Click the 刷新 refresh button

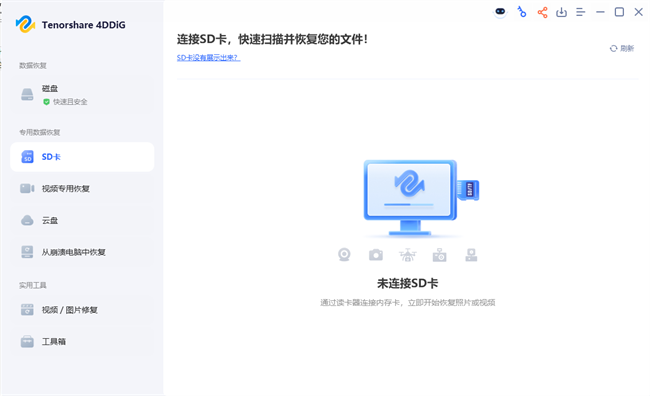click(622, 49)
